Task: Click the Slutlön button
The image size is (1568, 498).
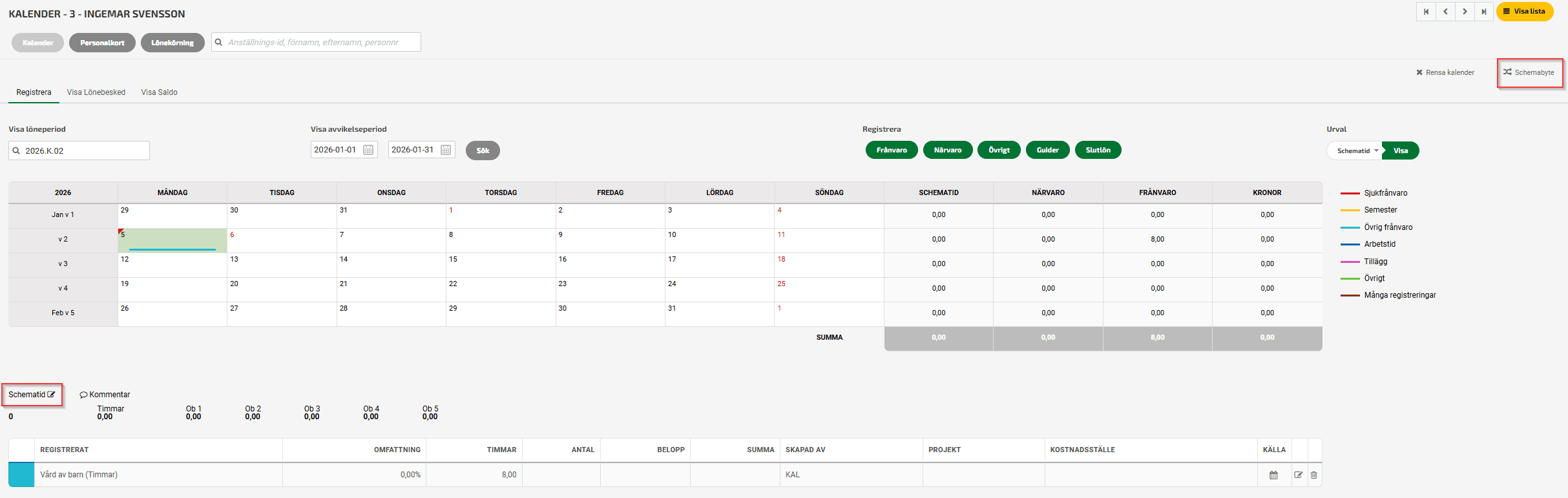Action: pyautogui.click(x=1098, y=150)
